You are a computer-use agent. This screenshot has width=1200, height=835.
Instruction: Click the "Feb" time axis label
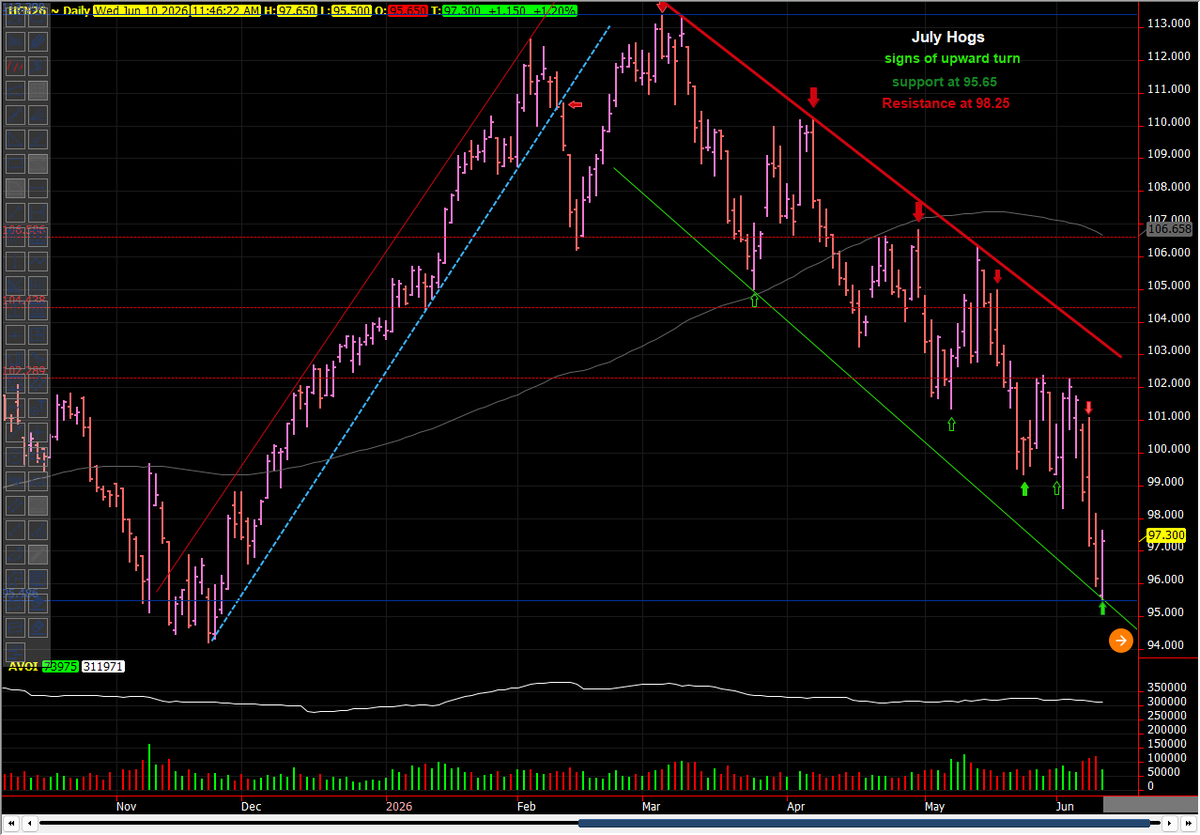(x=526, y=805)
